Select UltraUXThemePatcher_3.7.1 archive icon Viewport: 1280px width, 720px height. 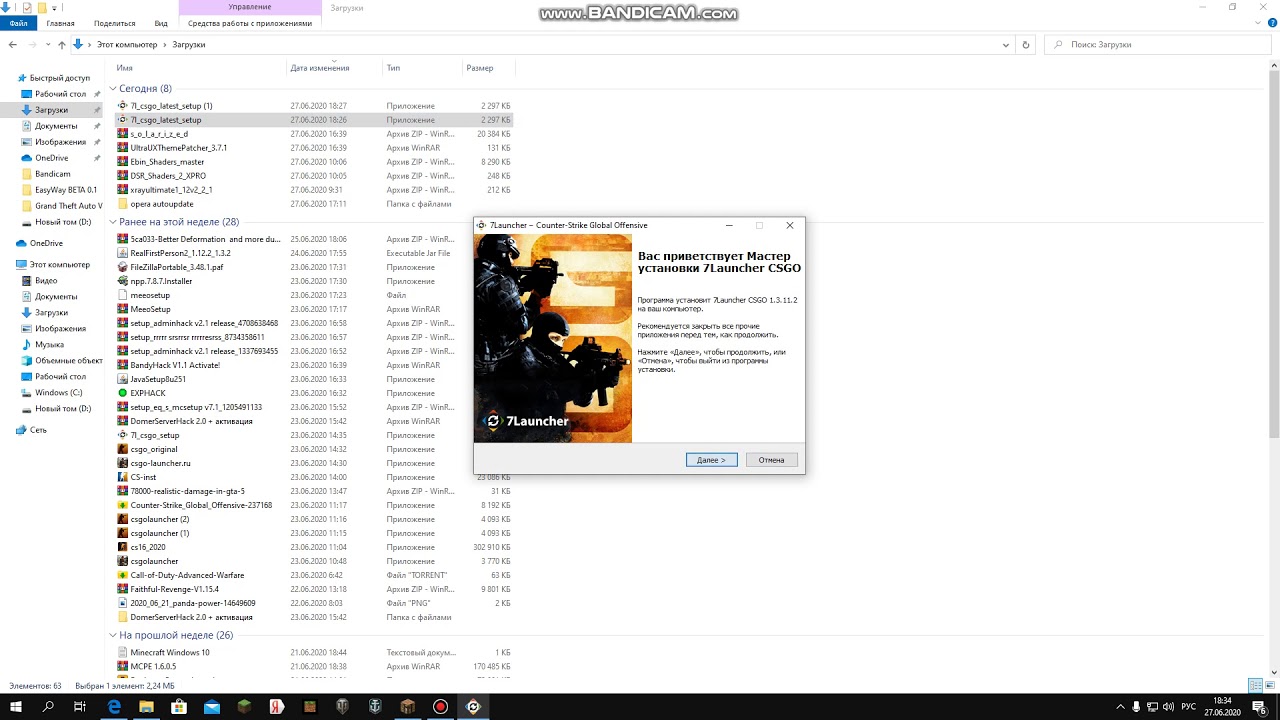click(123, 148)
